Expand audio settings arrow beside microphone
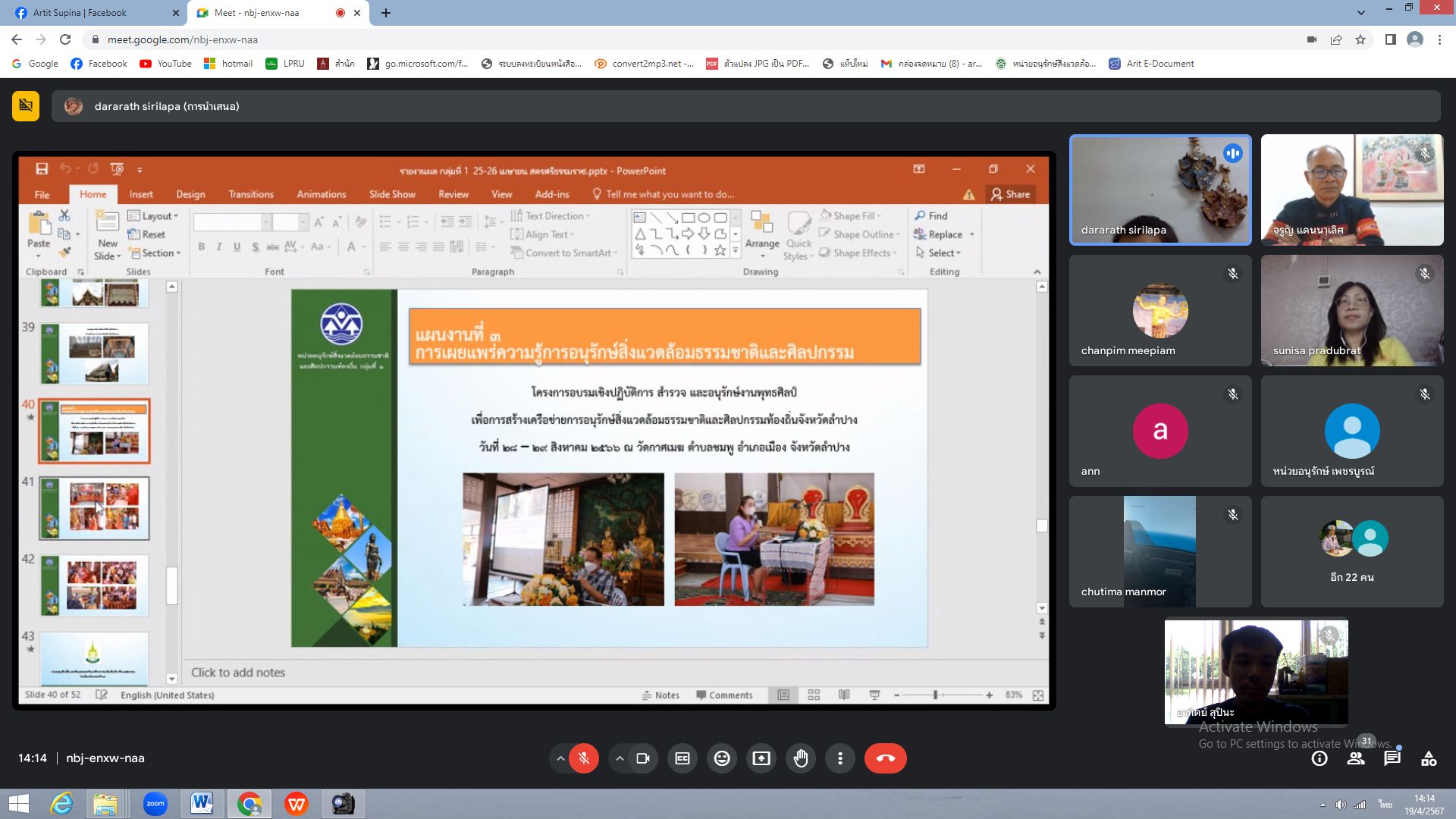Viewport: 1456px width, 819px height. (x=560, y=758)
